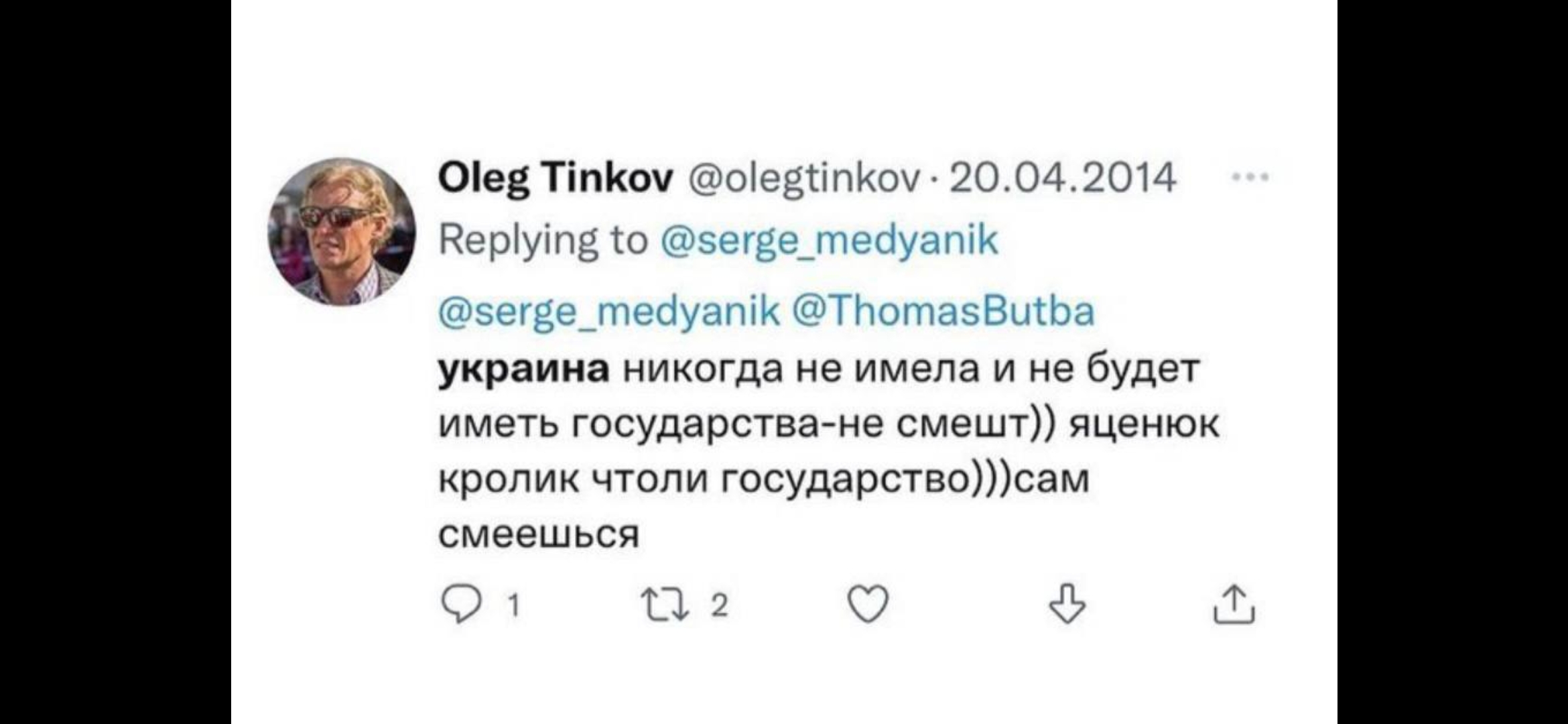Open the three-dot more options menu
The image size is (1568, 724).
(x=1250, y=178)
